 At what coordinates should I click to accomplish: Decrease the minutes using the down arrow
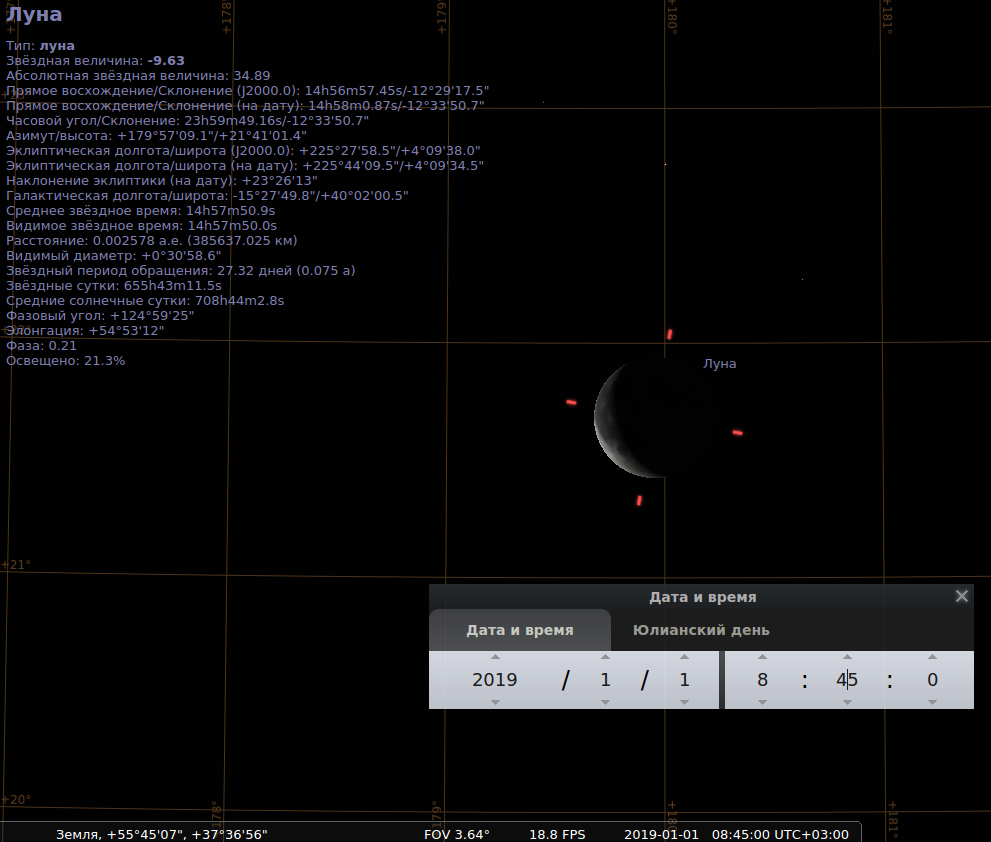pos(847,702)
